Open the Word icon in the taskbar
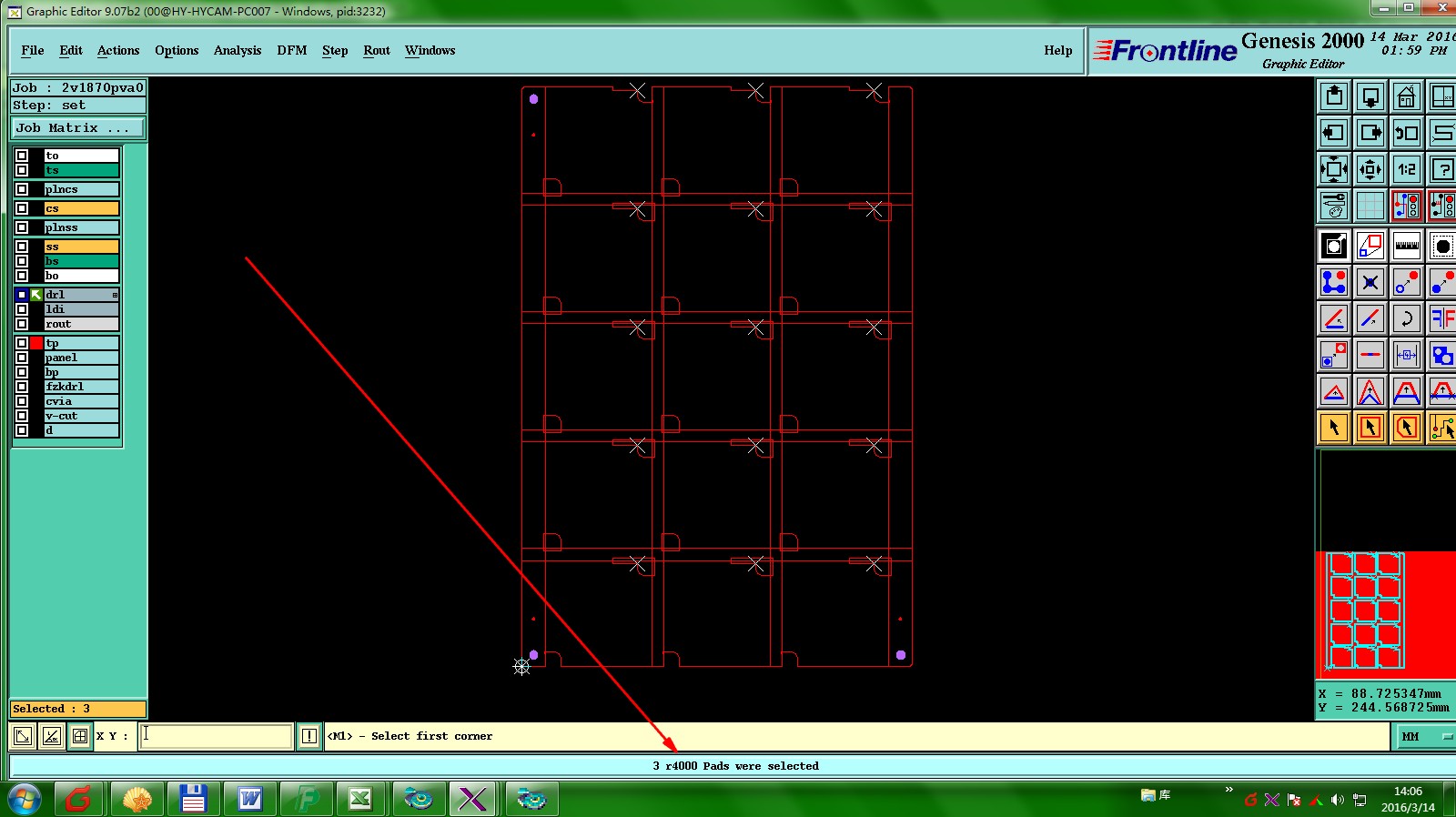Viewport: 1456px width, 817px height. point(249,799)
